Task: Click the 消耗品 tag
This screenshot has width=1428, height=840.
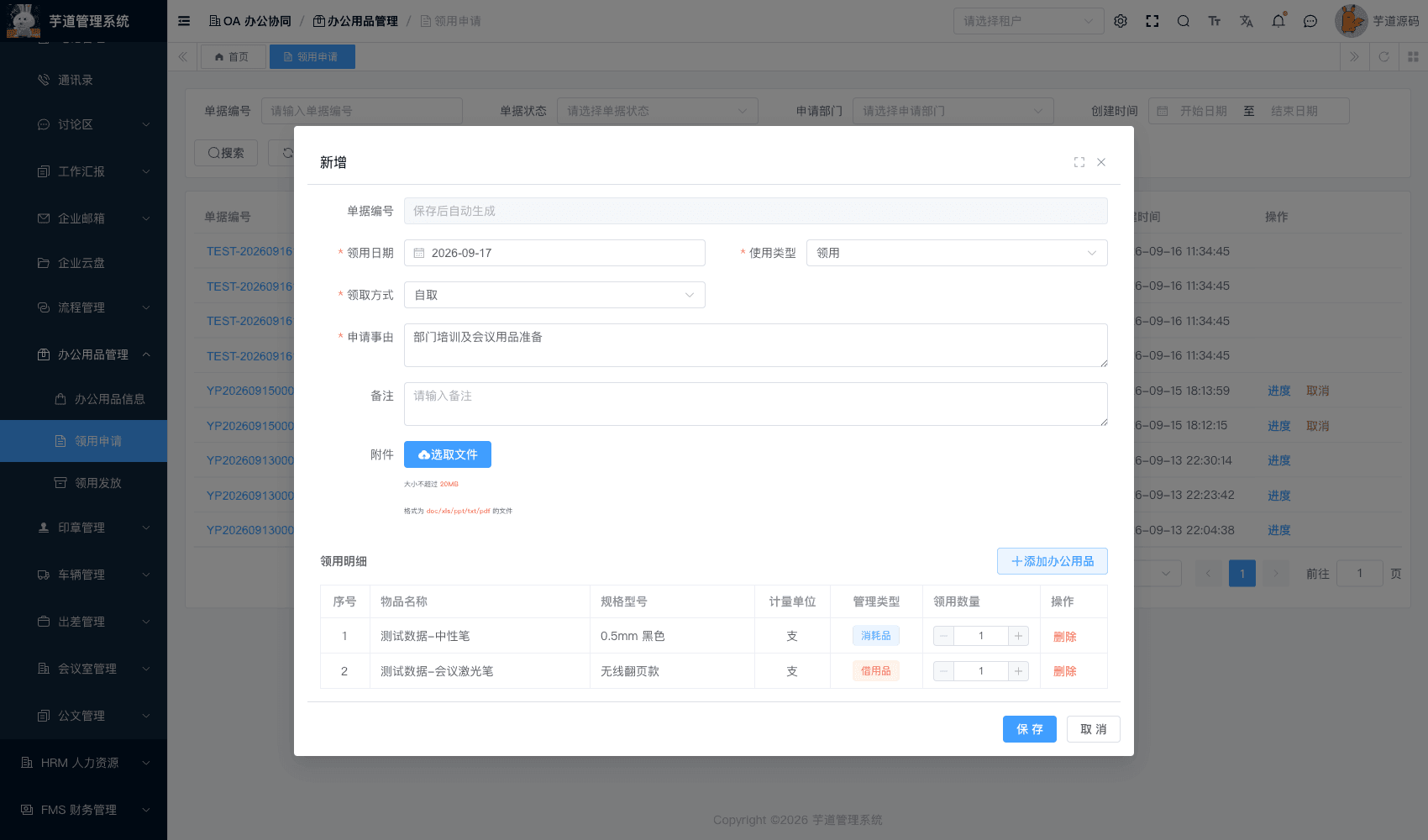Action: coord(876,636)
